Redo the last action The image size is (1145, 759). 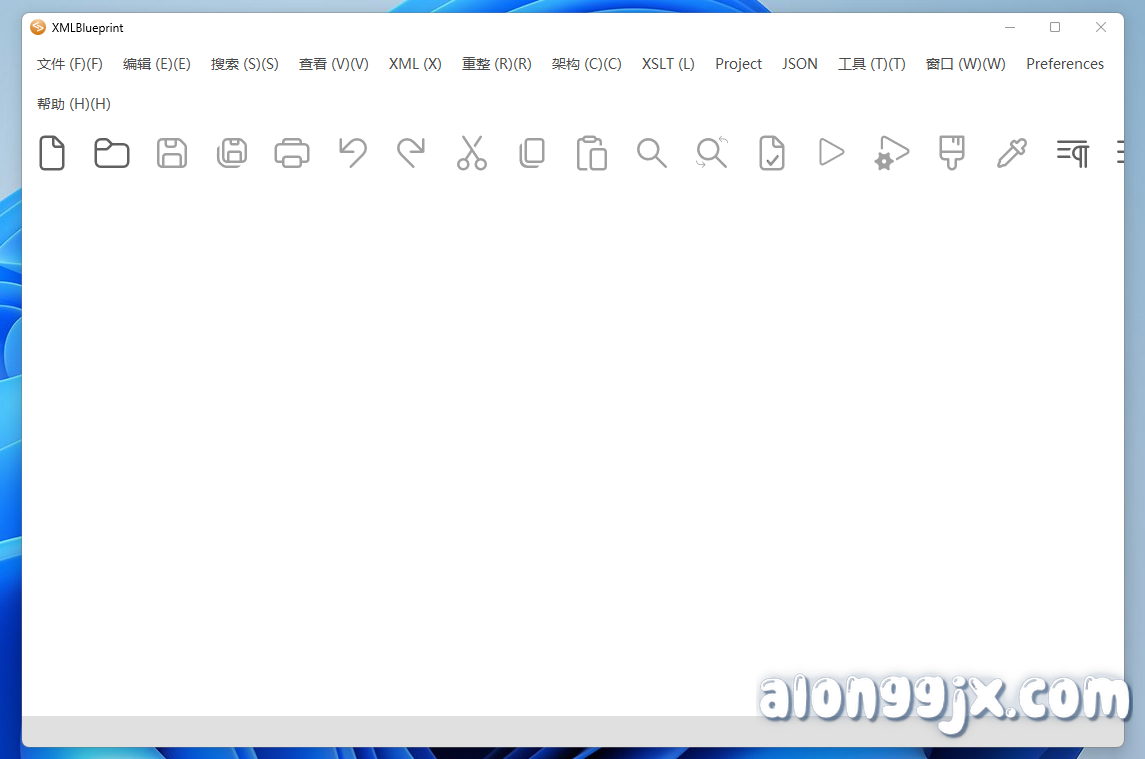[412, 152]
